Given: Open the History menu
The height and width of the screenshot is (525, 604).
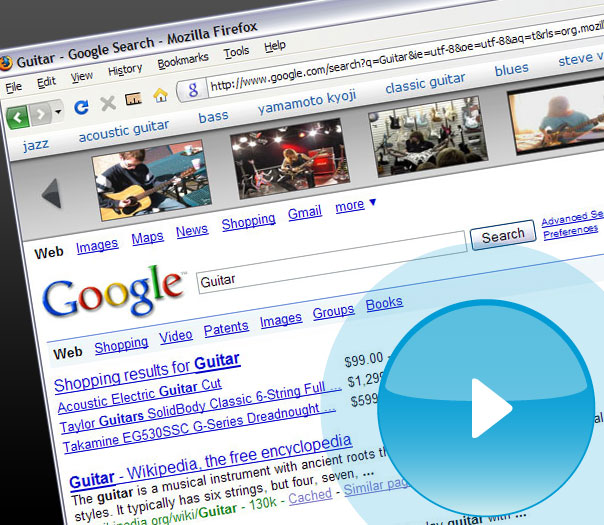Looking at the screenshot, I should pyautogui.click(x=125, y=70).
